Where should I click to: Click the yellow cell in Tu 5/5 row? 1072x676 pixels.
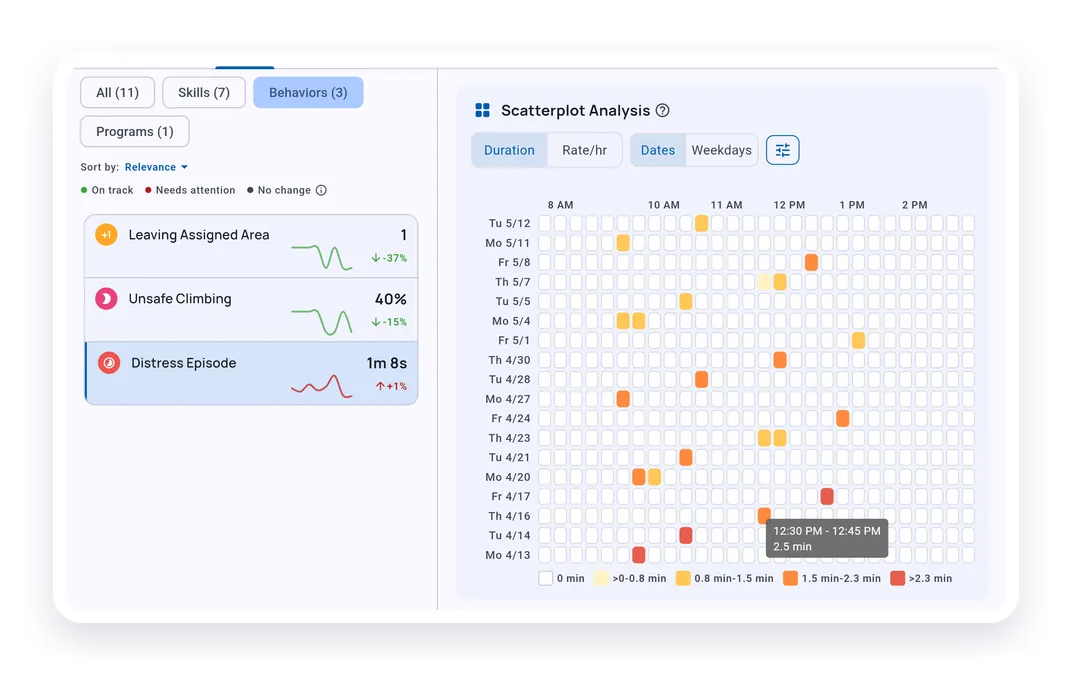[x=686, y=301]
